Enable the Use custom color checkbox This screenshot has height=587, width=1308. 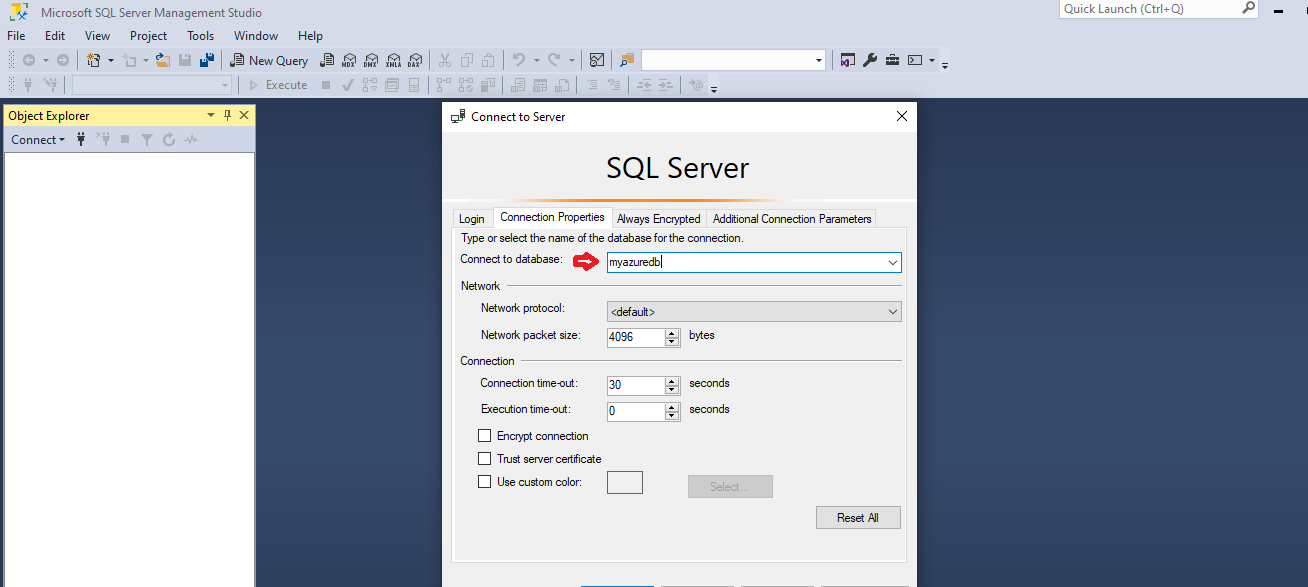pyautogui.click(x=485, y=482)
